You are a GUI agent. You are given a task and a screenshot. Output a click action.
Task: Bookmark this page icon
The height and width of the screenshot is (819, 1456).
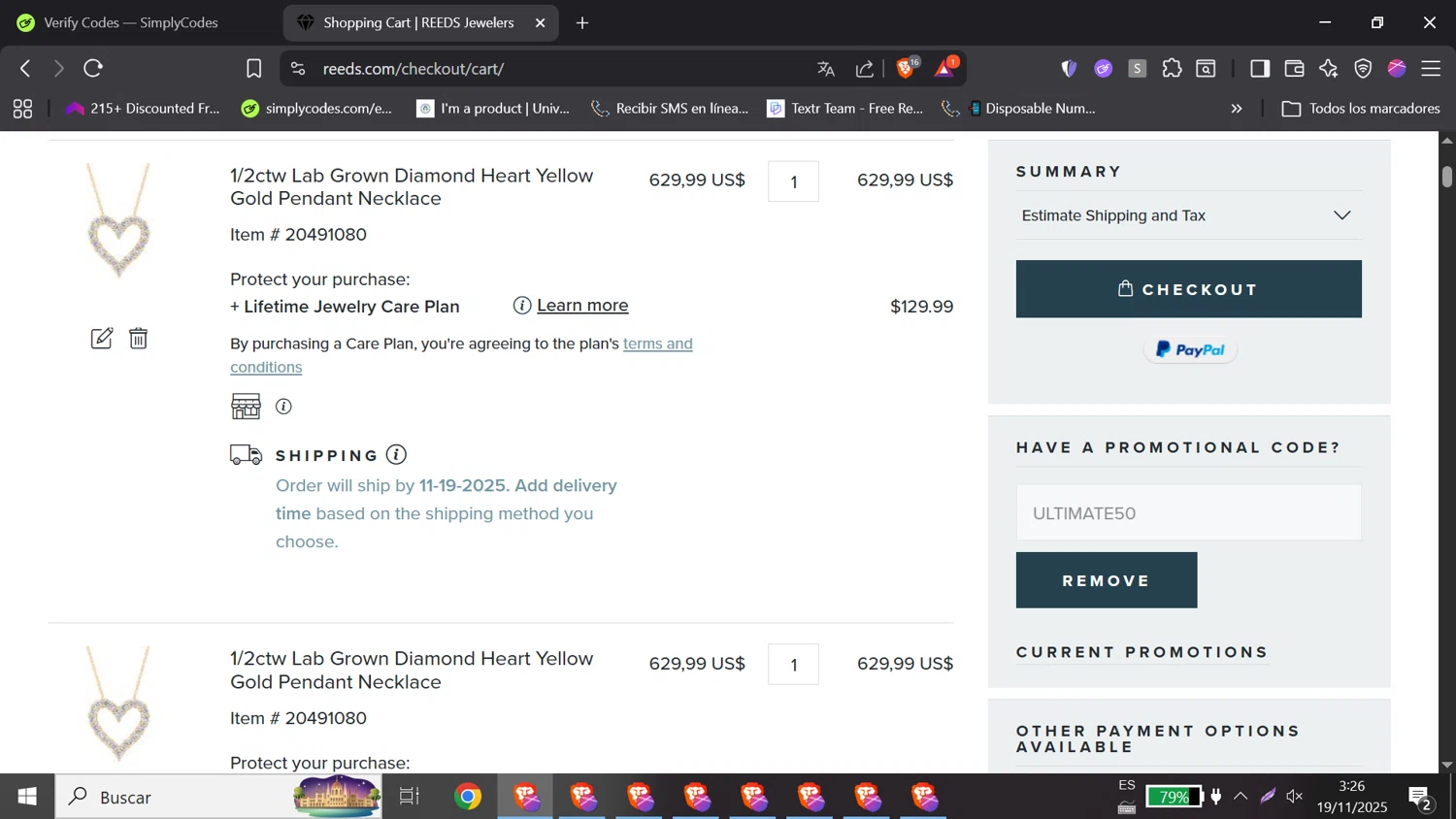253,69
